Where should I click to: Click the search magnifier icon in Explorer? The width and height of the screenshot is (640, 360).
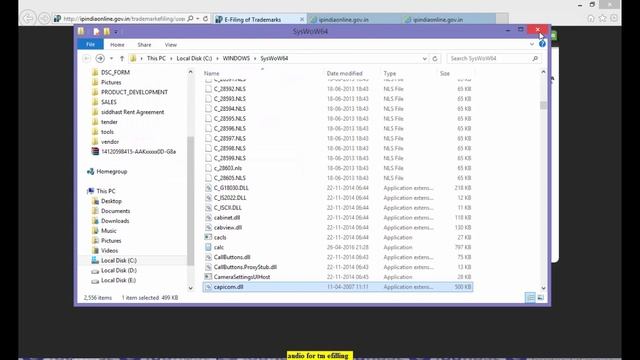point(535,58)
